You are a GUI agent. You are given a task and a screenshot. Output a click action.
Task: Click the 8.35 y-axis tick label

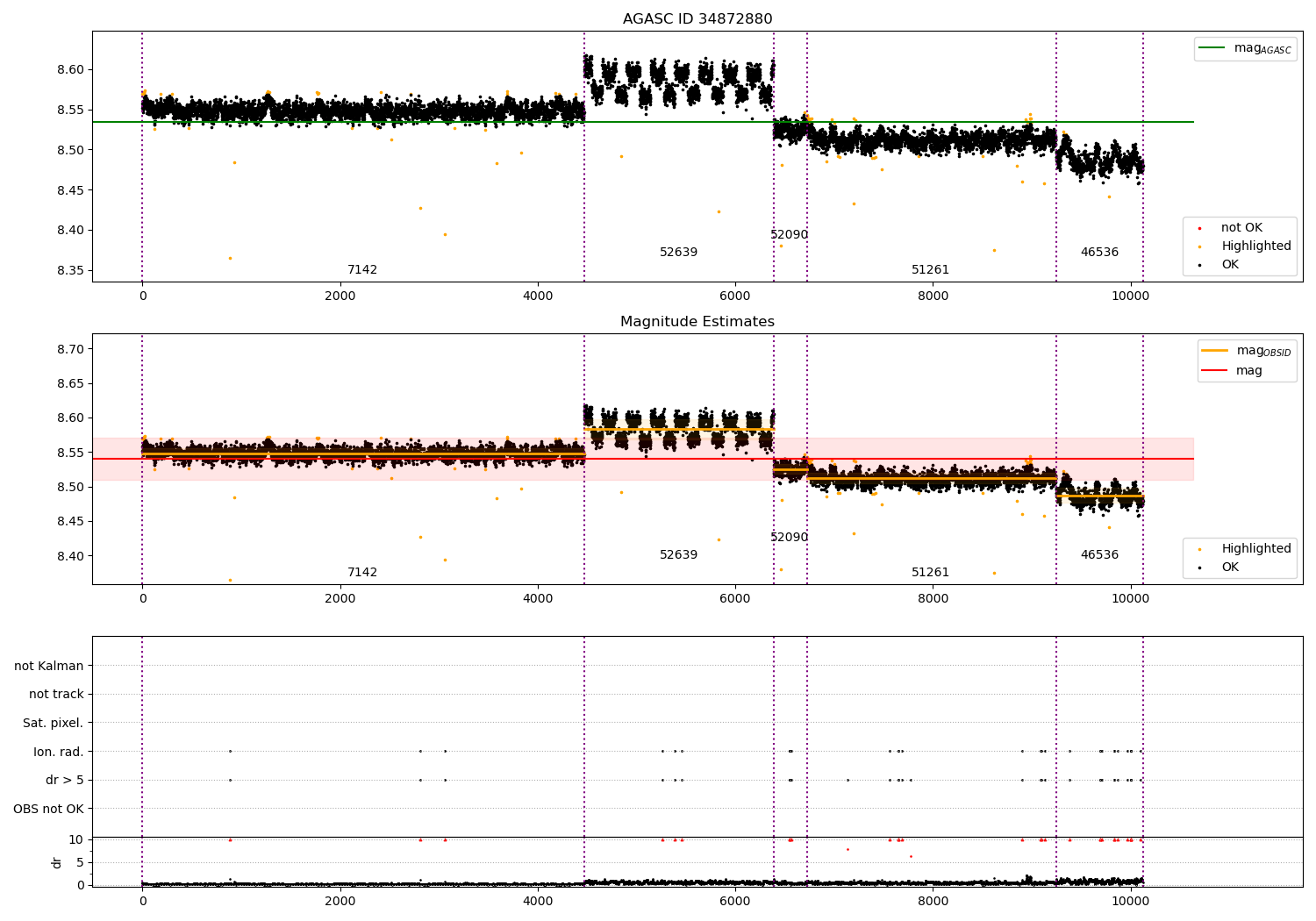pos(70,271)
